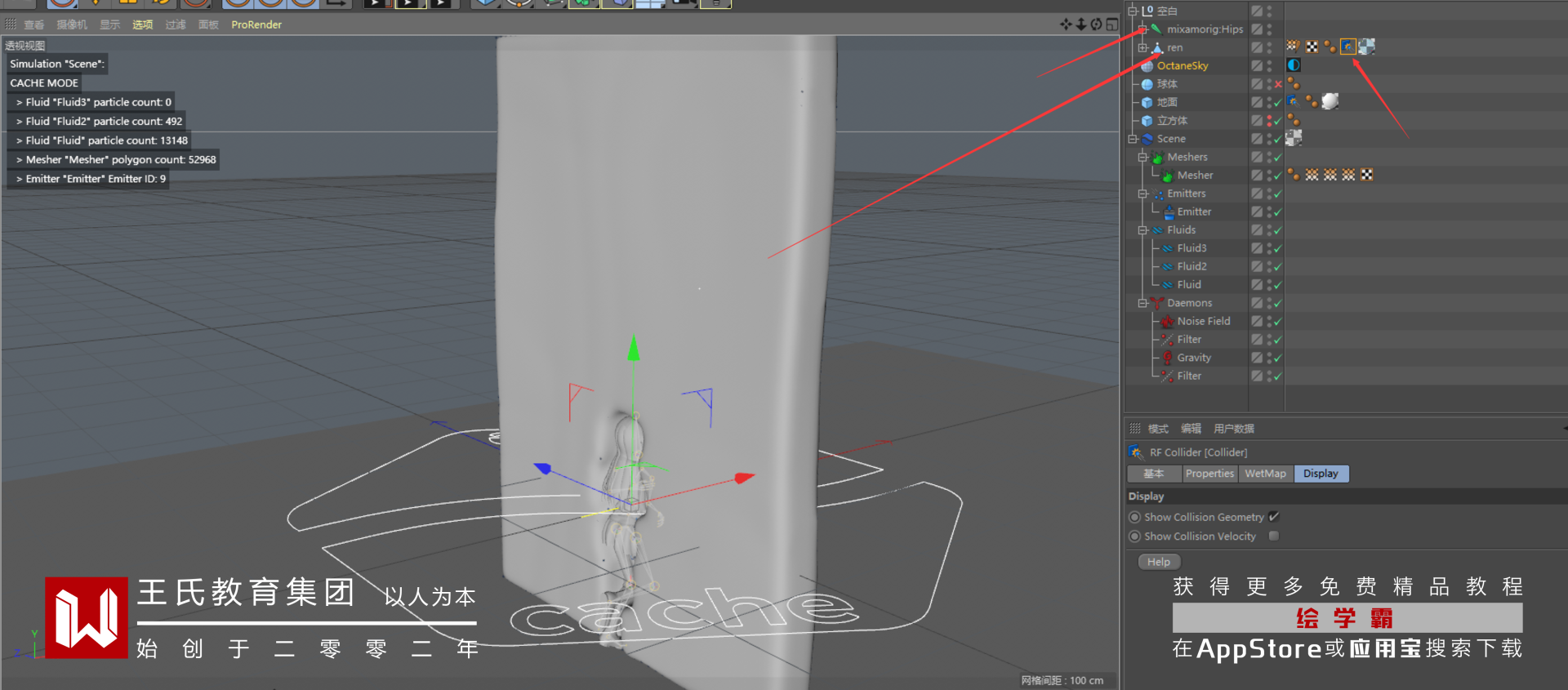Click the Octane environment tag on OctaneSky
This screenshot has height=690, width=1568.
[x=1294, y=65]
